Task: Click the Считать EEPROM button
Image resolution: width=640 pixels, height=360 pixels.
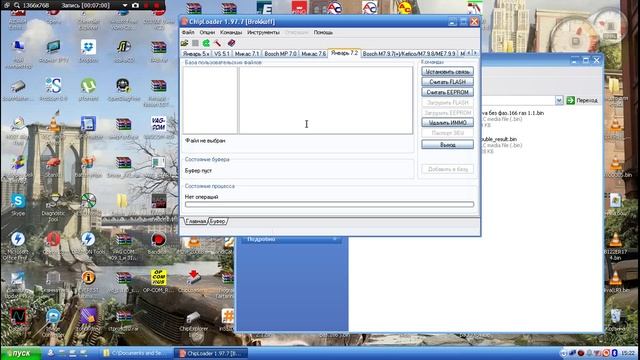Action: pyautogui.click(x=447, y=92)
